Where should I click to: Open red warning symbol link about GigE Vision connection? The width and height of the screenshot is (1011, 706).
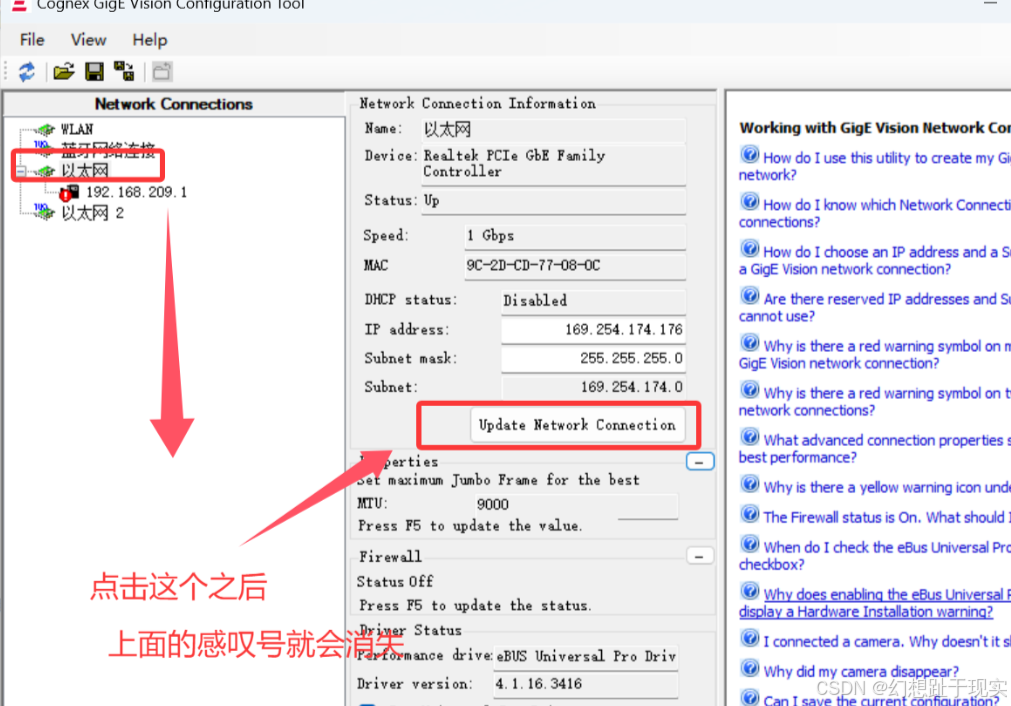(874, 355)
